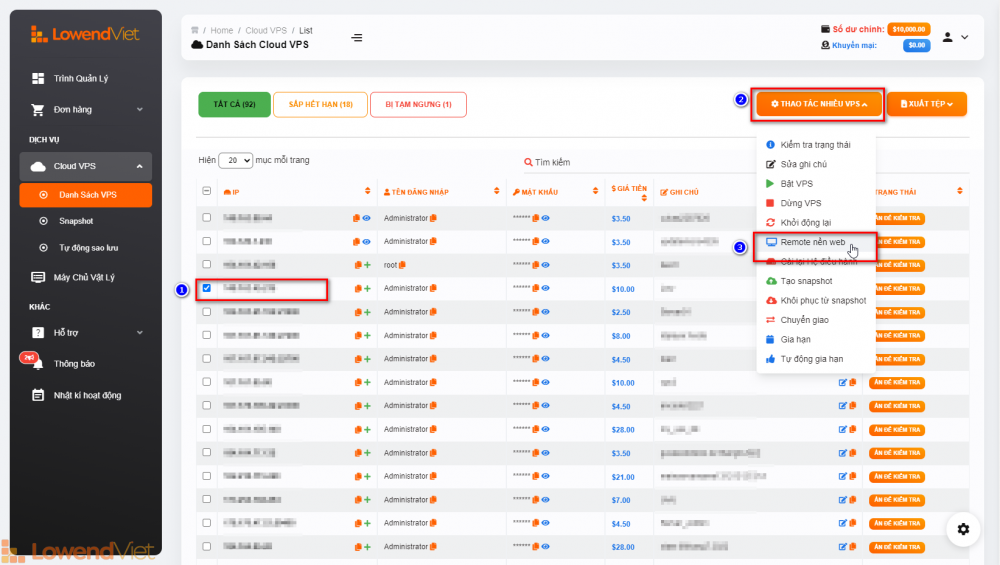Copy IP icon in the $21.00 row
The image size is (1000, 565).
[358, 476]
